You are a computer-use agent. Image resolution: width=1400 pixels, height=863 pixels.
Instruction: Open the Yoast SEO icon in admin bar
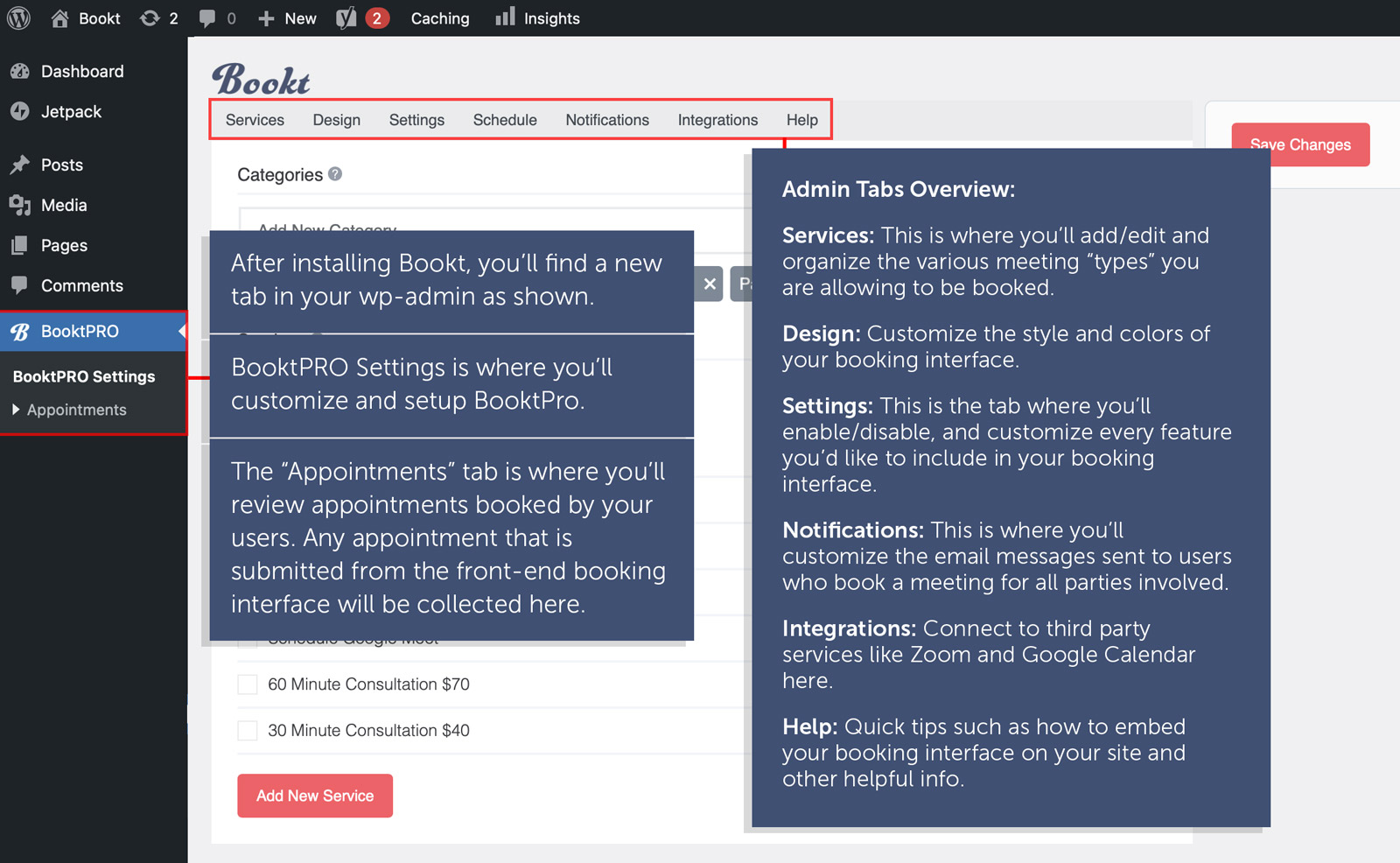coord(346,18)
